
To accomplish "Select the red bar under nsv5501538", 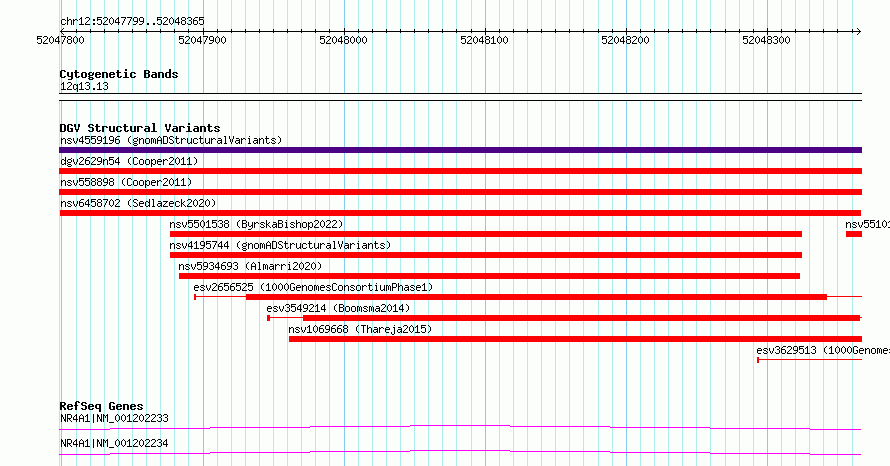I will [486, 234].
